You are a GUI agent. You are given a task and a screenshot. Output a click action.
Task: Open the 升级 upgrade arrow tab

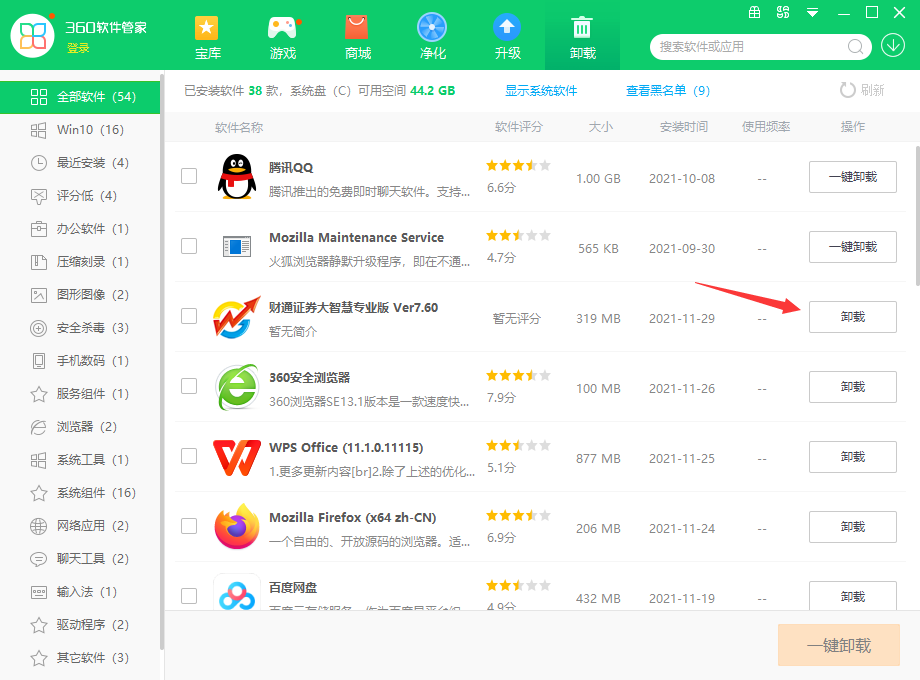(508, 38)
